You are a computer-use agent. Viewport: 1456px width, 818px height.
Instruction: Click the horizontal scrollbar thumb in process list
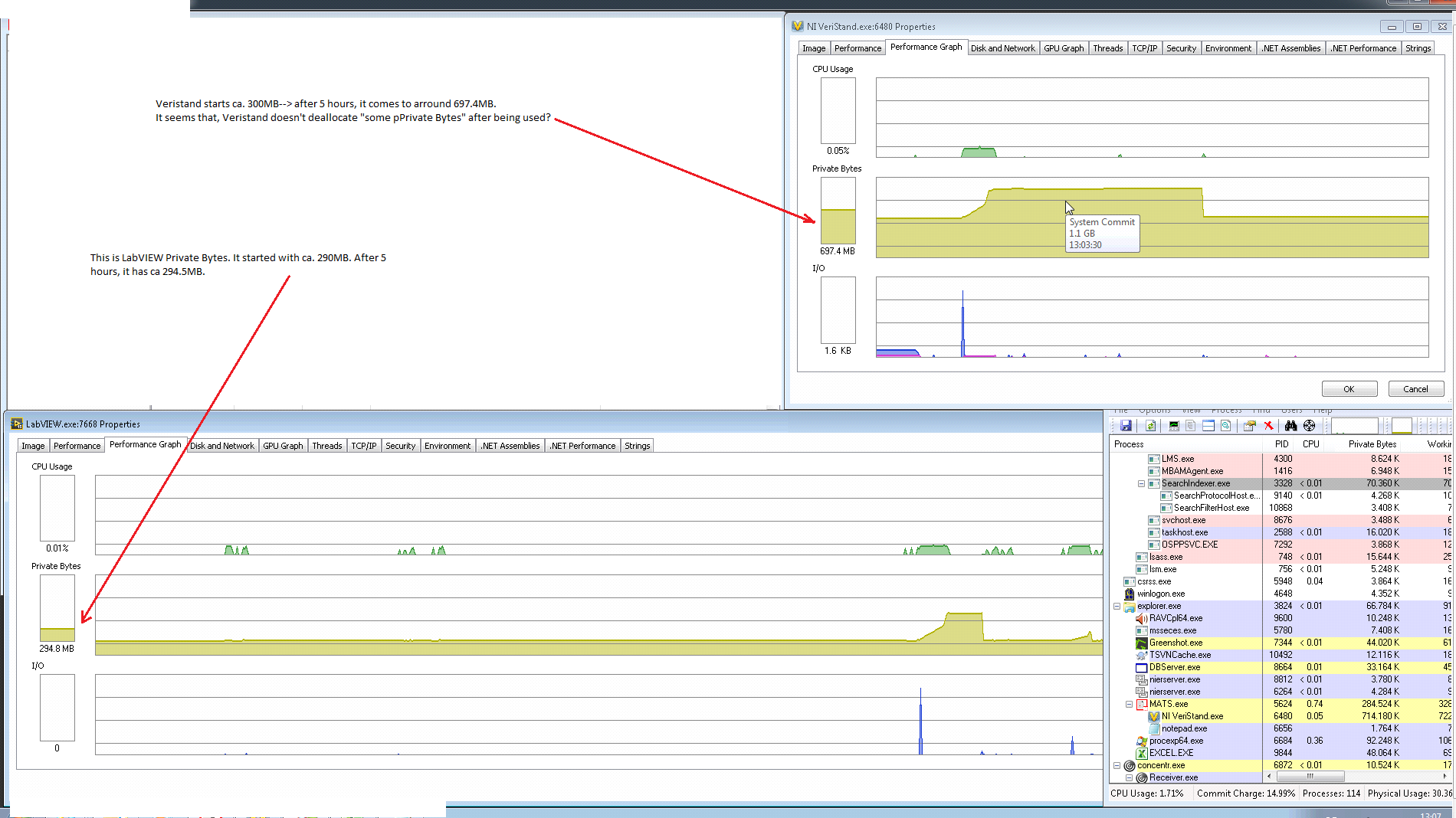click(x=1310, y=776)
